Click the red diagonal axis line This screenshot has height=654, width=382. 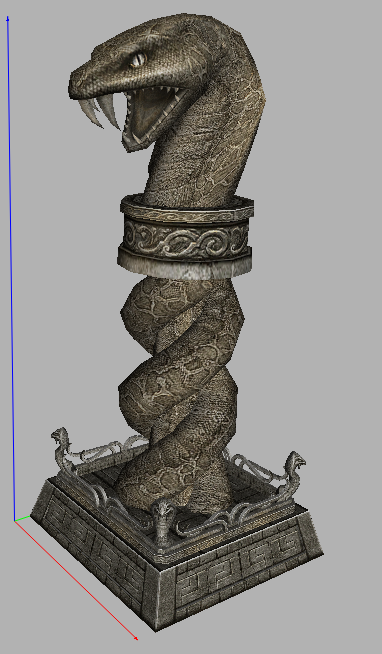[76, 580]
